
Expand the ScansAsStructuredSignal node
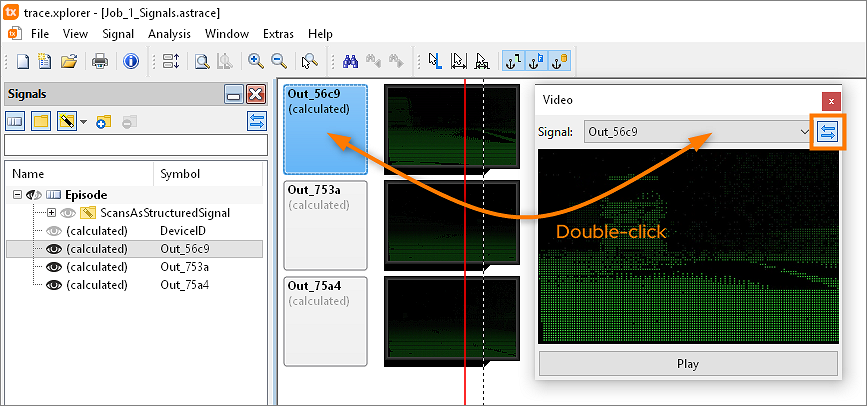click(x=52, y=213)
